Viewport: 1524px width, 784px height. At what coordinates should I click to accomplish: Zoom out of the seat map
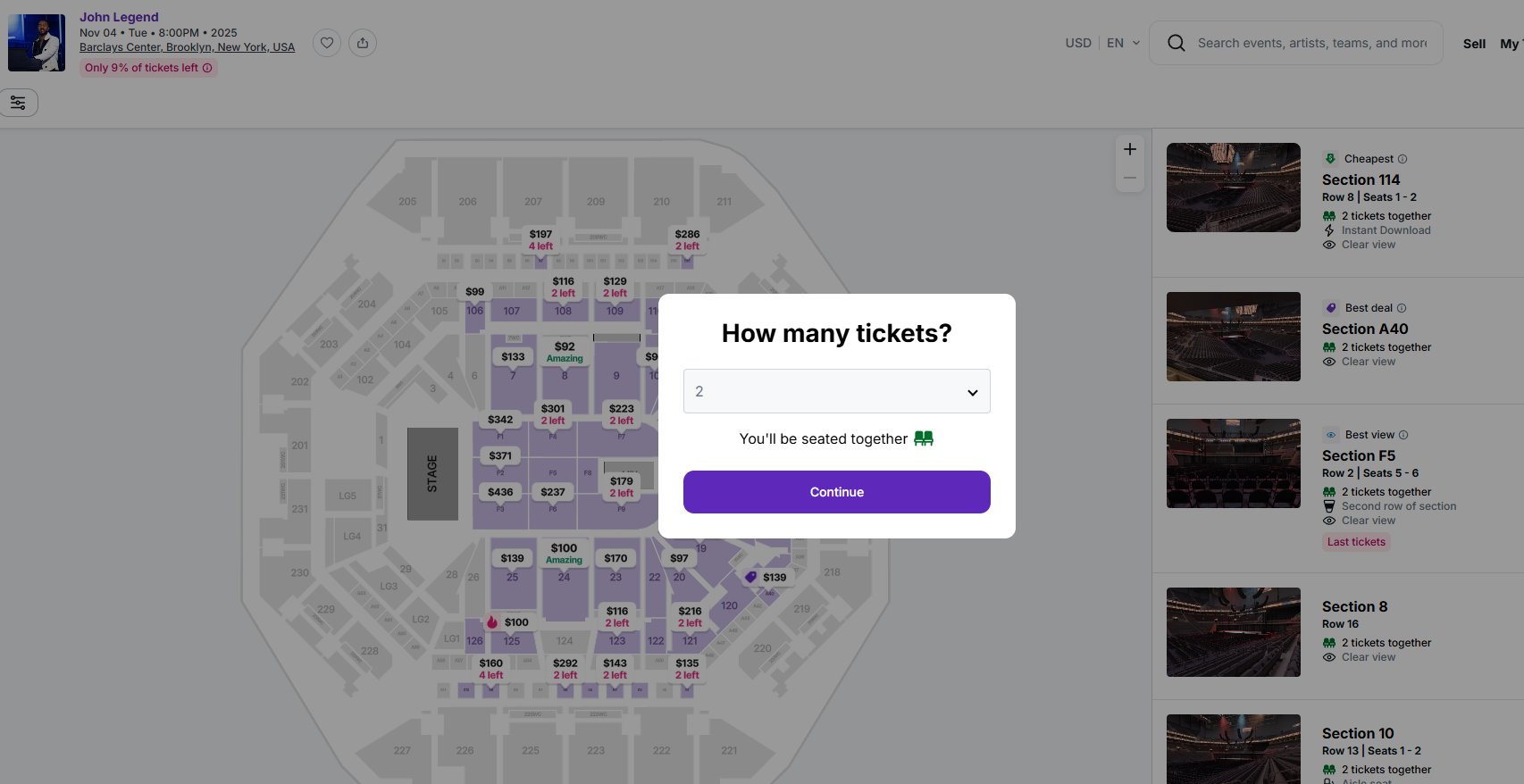[x=1130, y=178]
